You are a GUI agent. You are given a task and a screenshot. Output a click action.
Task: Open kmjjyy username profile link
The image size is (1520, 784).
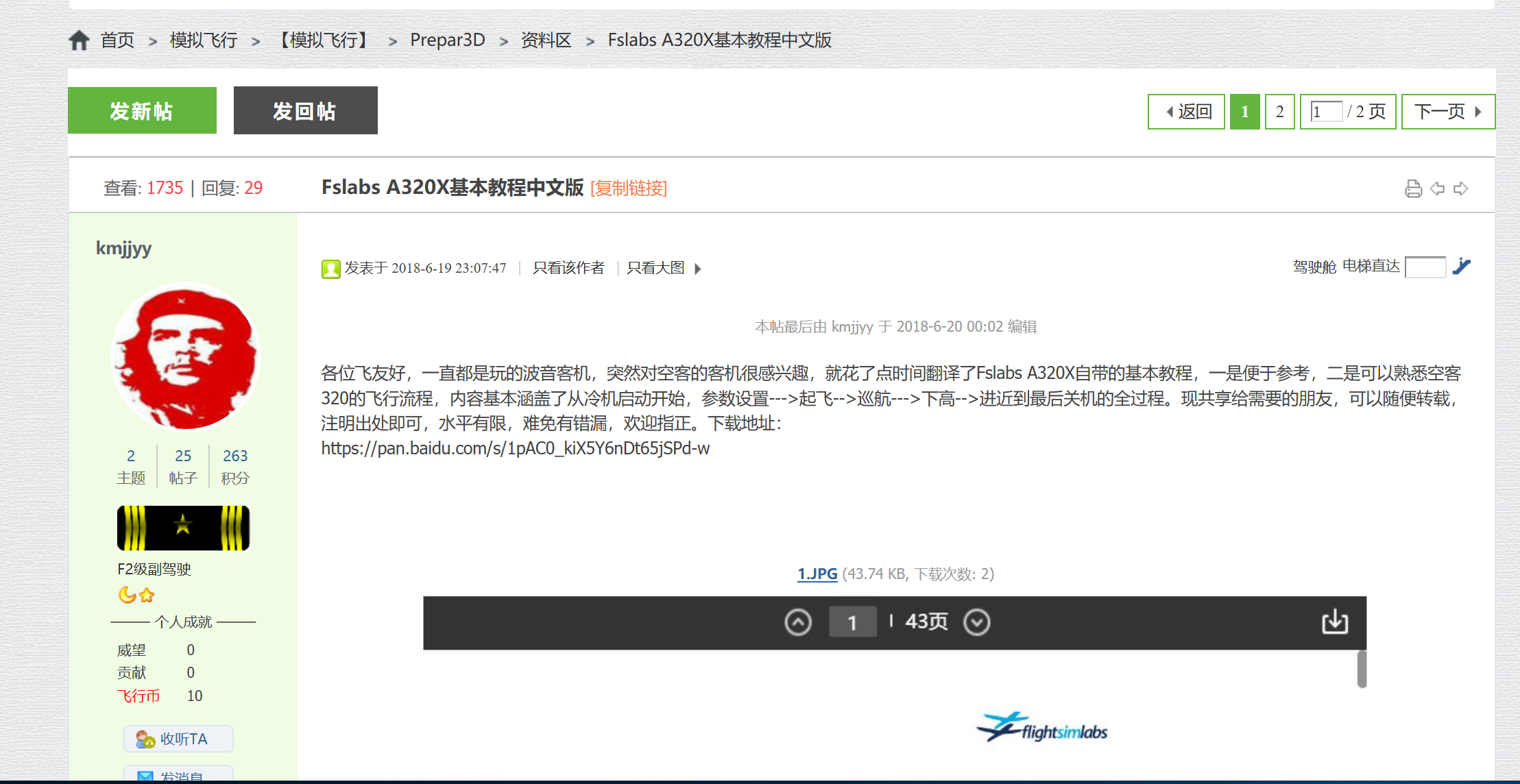(123, 248)
